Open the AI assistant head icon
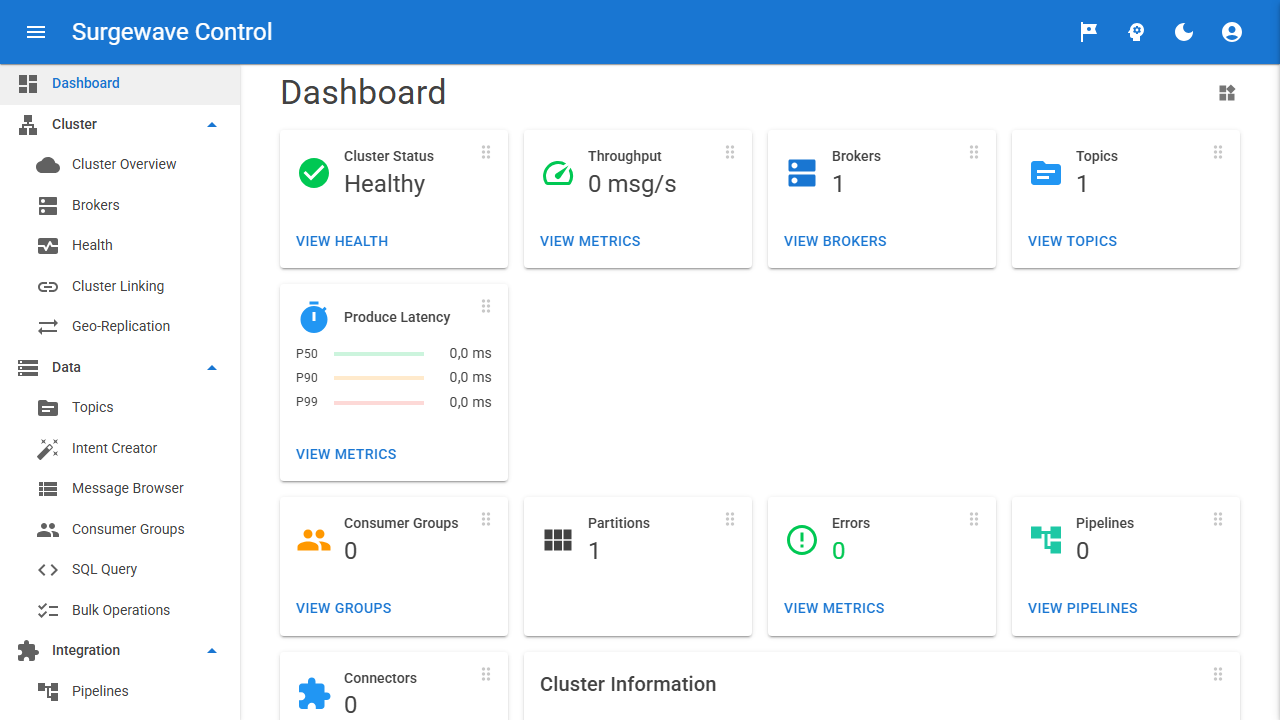The width and height of the screenshot is (1280, 720). click(x=1136, y=32)
